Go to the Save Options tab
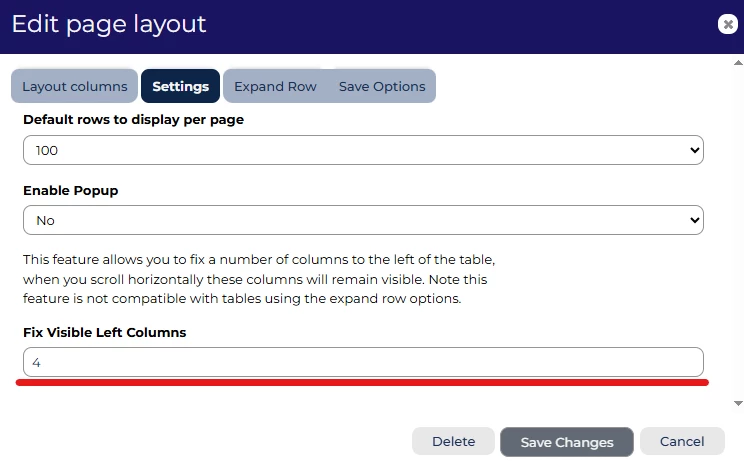Screen dimensions: 744x462 (x=382, y=86)
